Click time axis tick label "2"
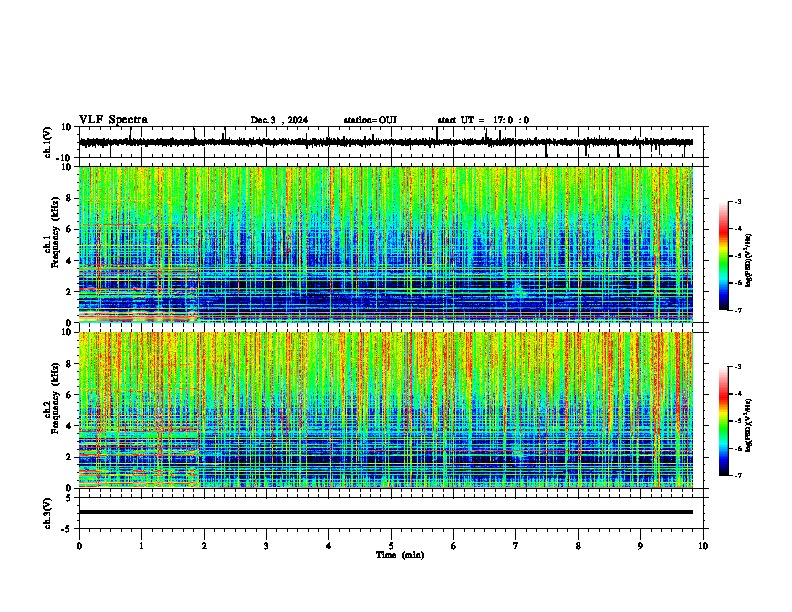The image size is (792, 612). [x=204, y=546]
